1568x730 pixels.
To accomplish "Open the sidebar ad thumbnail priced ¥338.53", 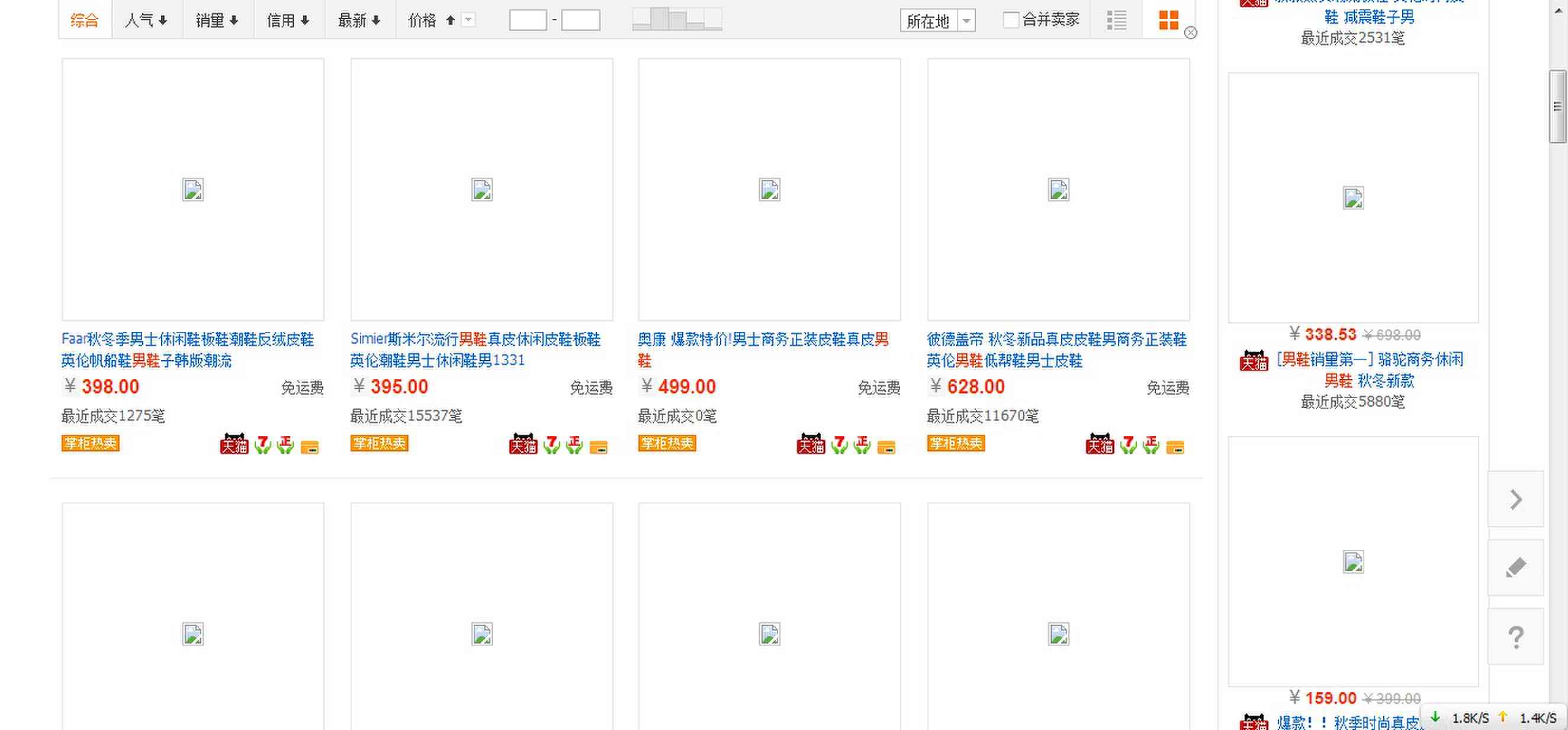I will [x=1353, y=198].
